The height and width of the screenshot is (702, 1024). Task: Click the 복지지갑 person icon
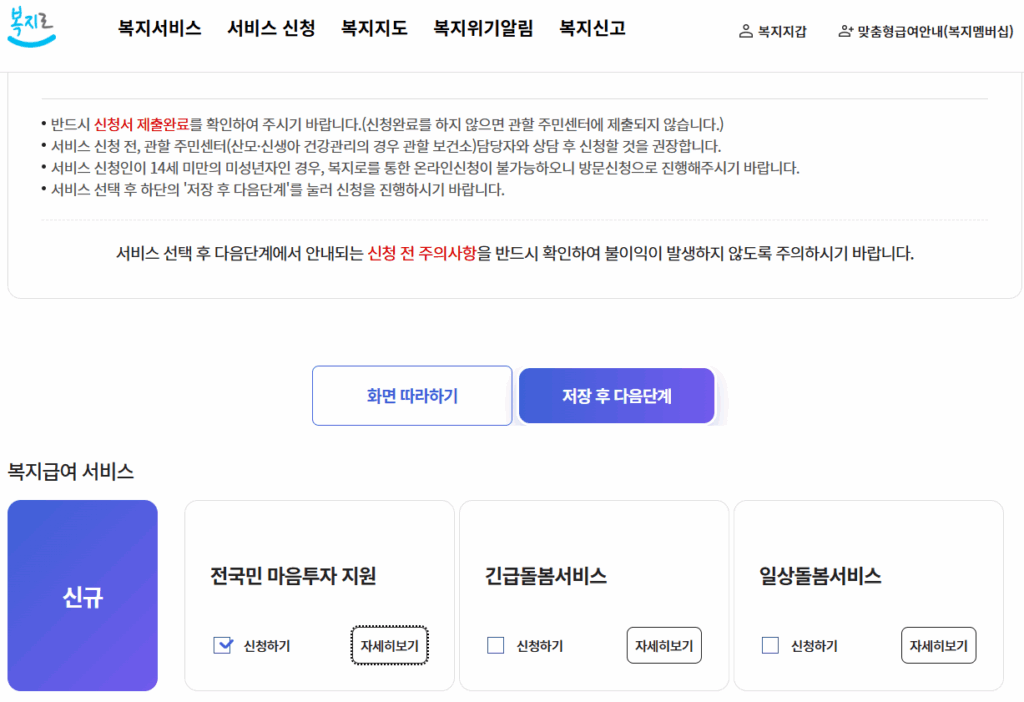(745, 31)
